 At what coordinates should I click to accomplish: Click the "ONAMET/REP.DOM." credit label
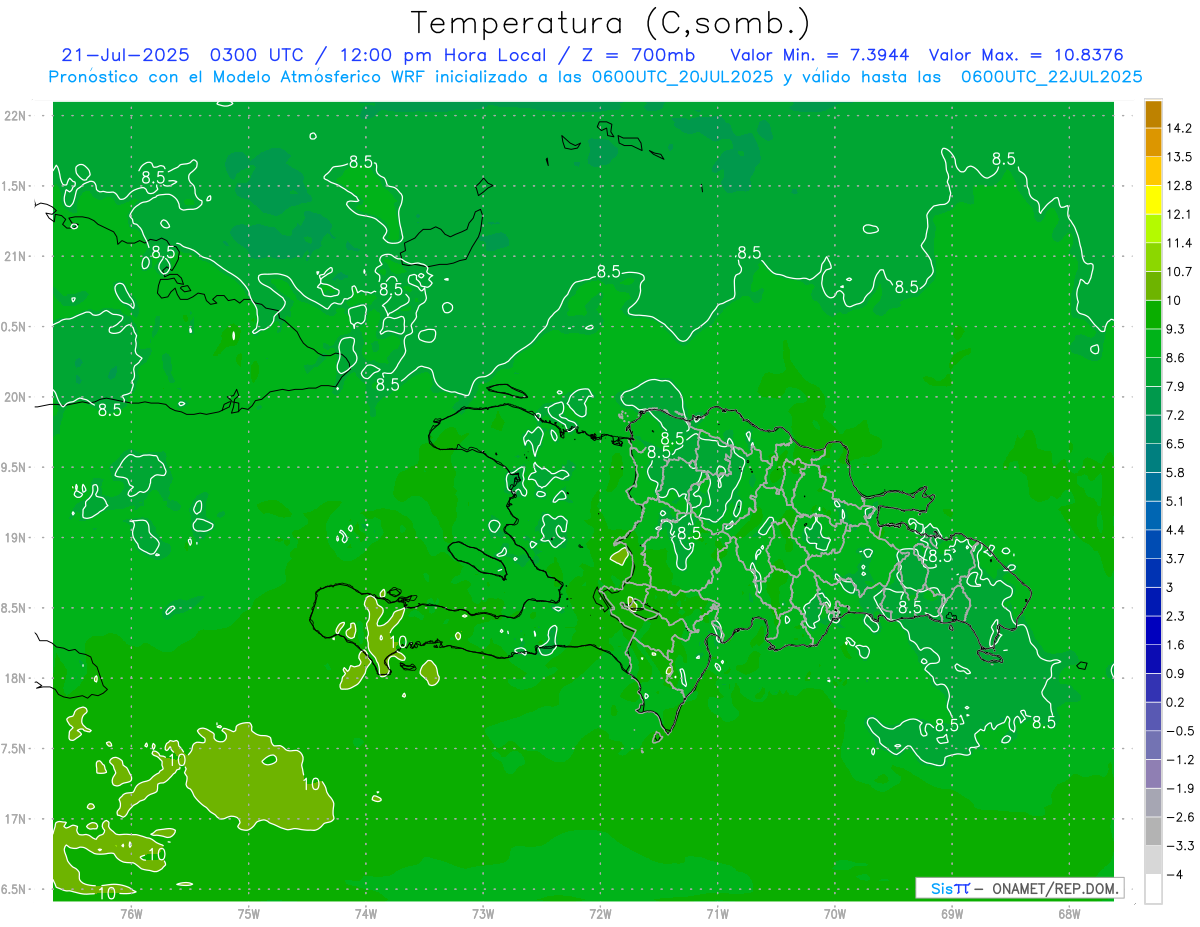pyautogui.click(x=1056, y=888)
